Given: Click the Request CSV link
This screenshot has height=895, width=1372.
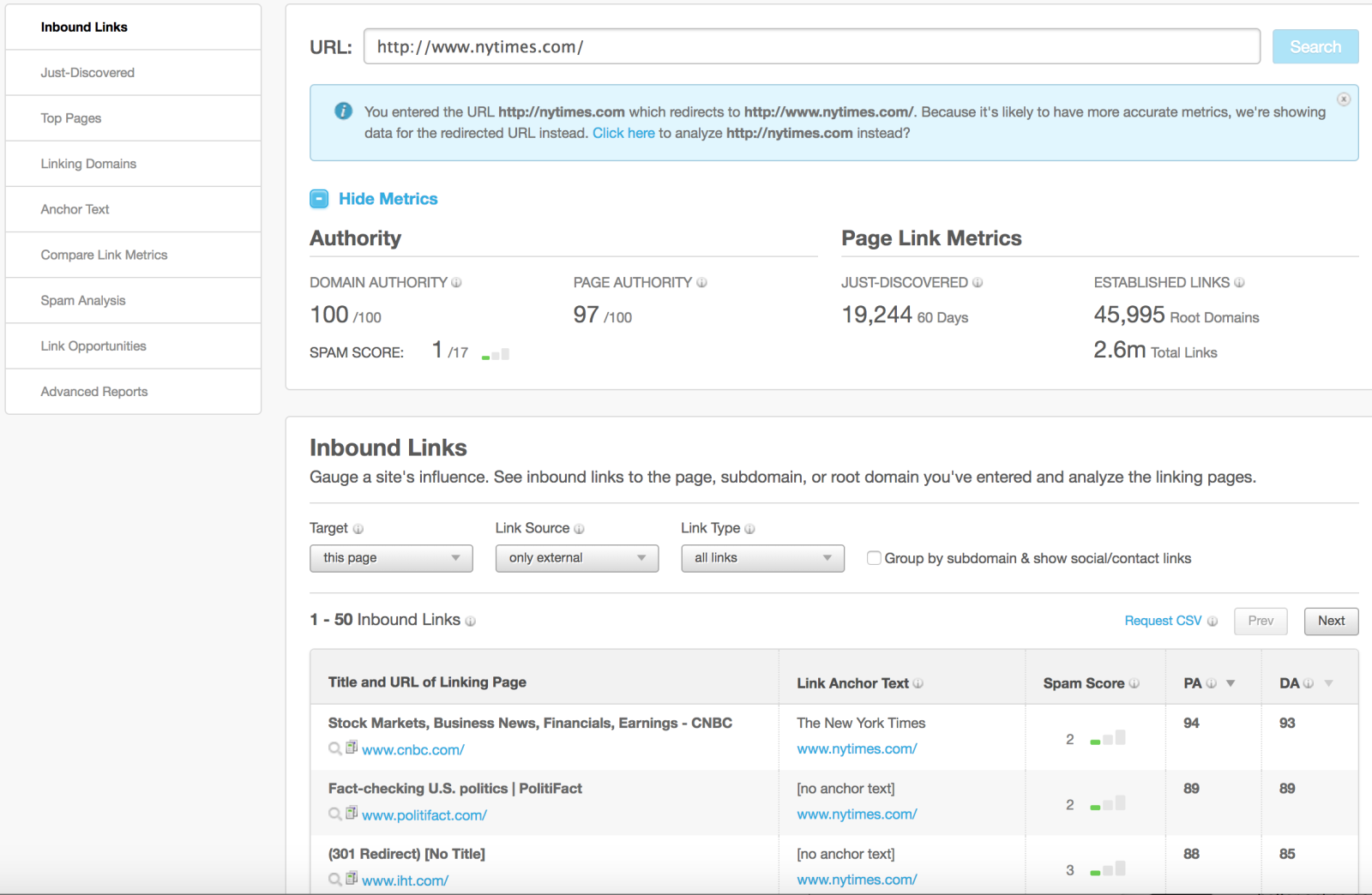Looking at the screenshot, I should (1163, 621).
